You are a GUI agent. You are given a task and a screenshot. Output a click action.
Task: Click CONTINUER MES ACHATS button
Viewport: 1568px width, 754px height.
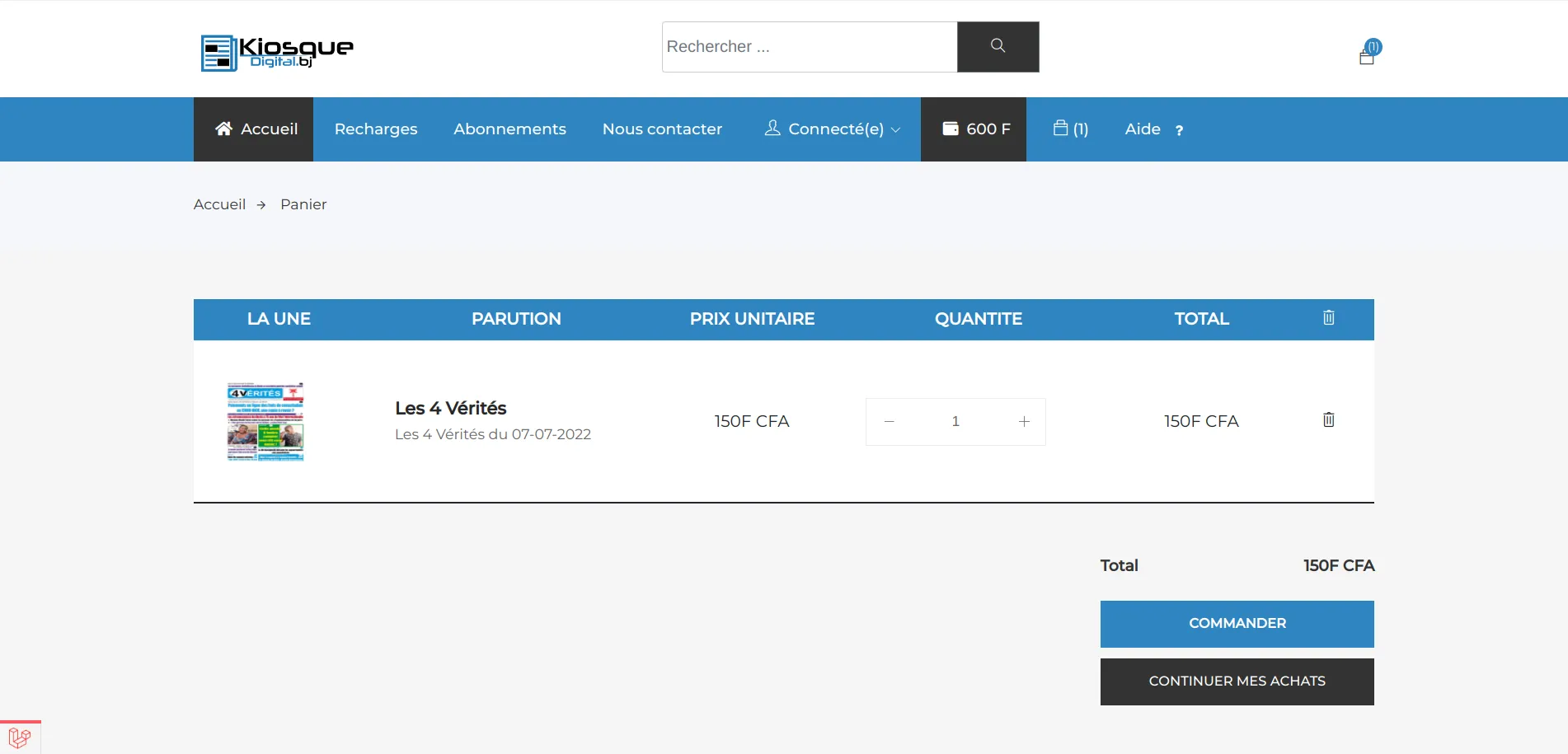[1237, 681]
